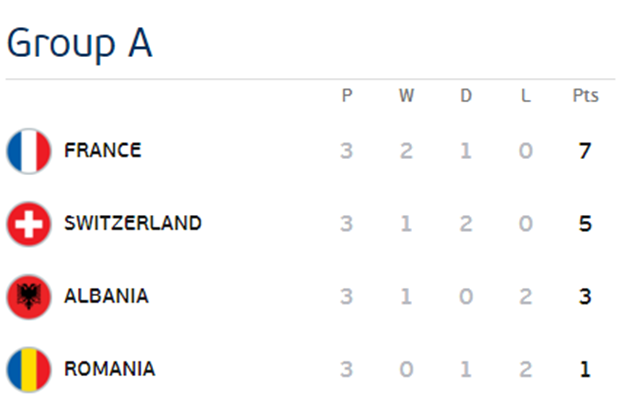Select the ROMANIA team name
Image resolution: width=620 pixels, height=408 pixels.
click(x=109, y=369)
